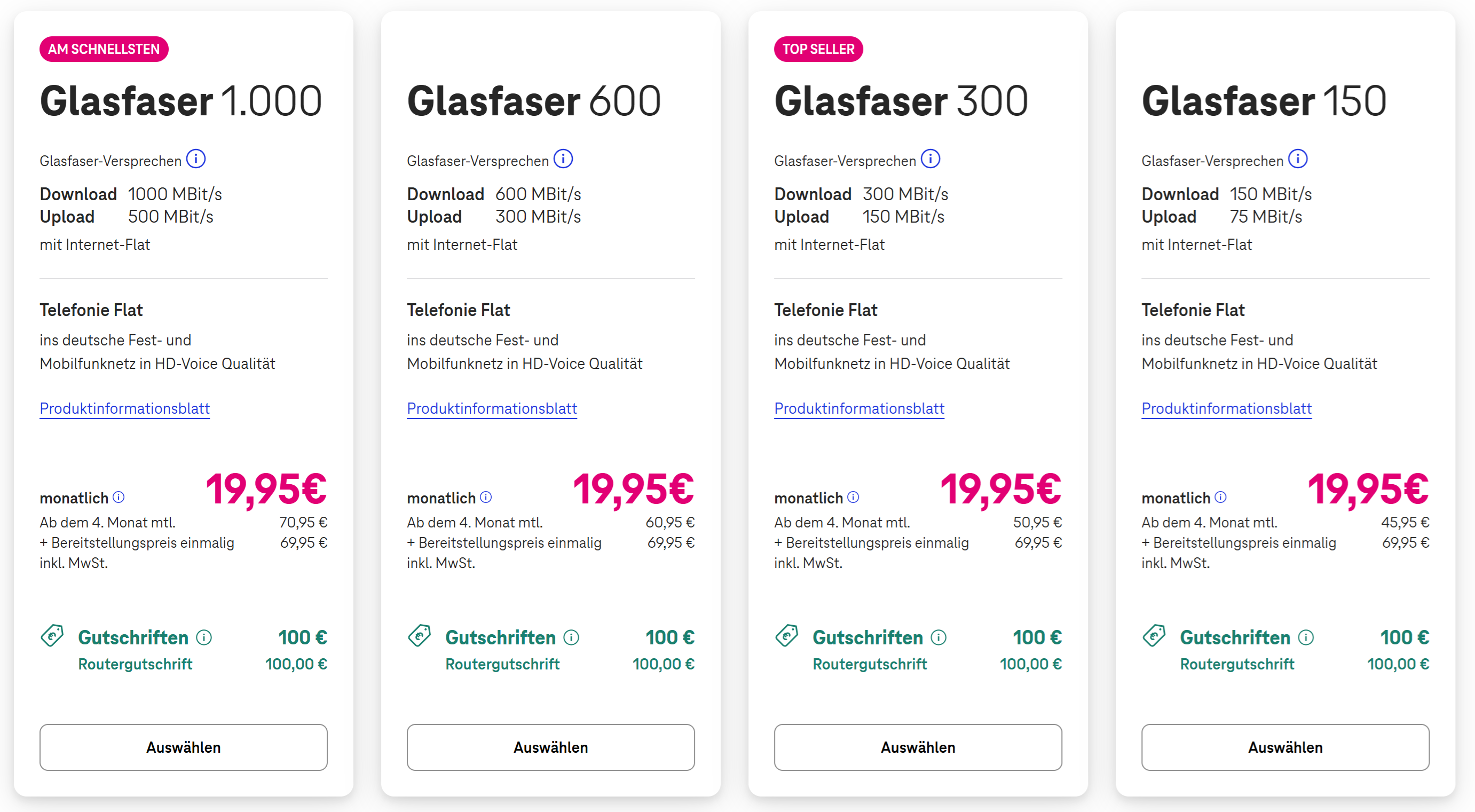Open Glasfaser-Versprechen info icon for Glasfaser 1.000
The image size is (1475, 812).
pos(196,159)
